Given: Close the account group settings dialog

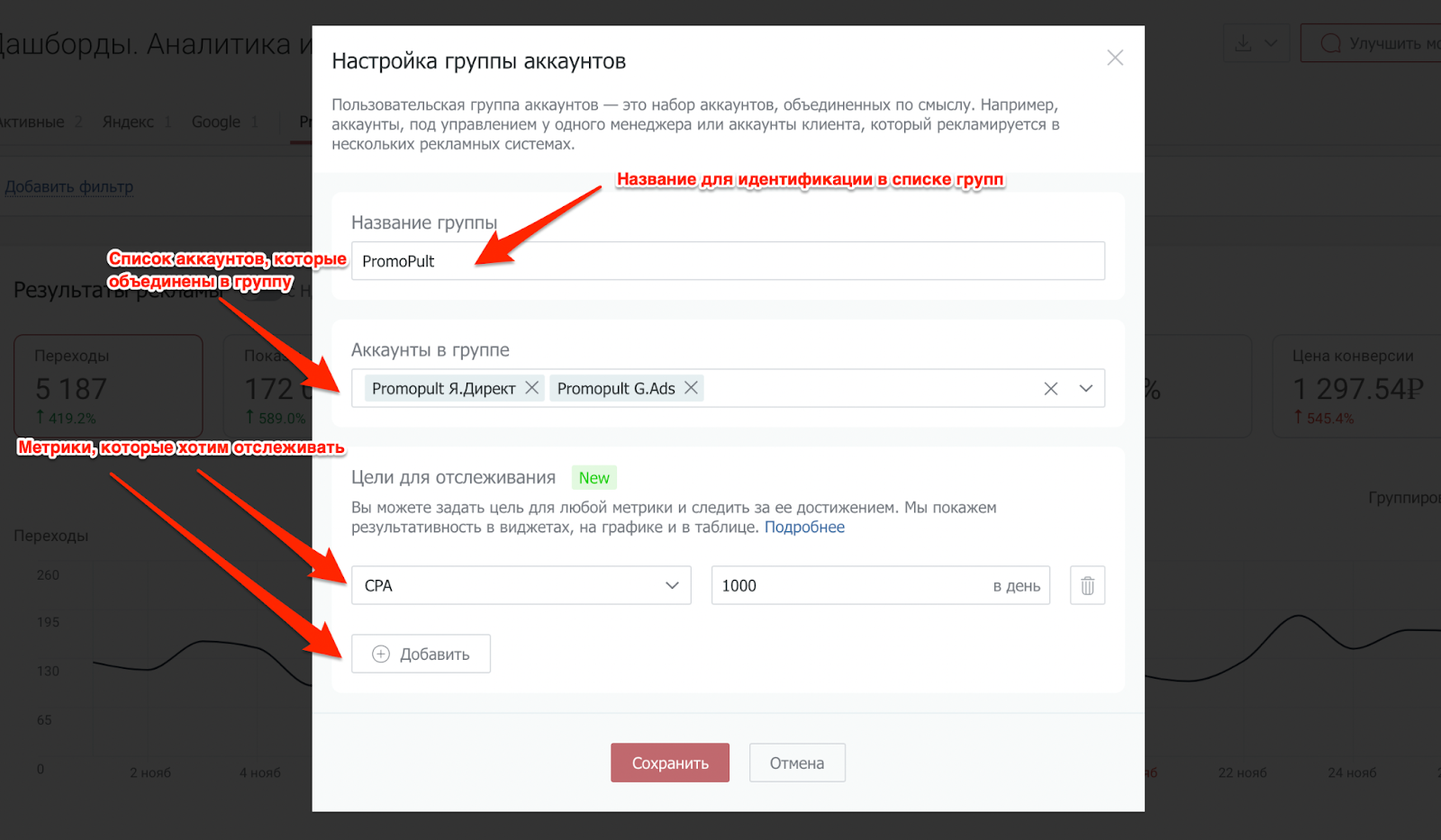Looking at the screenshot, I should click(1115, 58).
